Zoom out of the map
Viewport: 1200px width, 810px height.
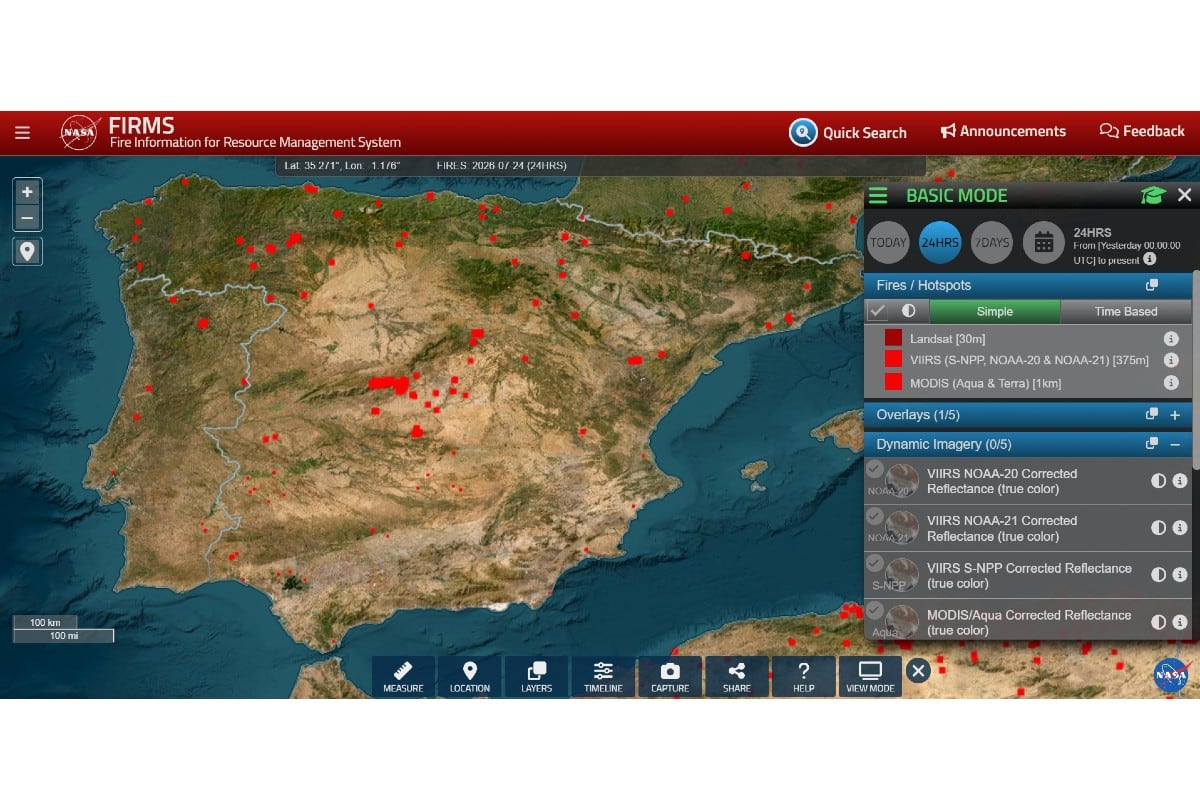click(27, 217)
